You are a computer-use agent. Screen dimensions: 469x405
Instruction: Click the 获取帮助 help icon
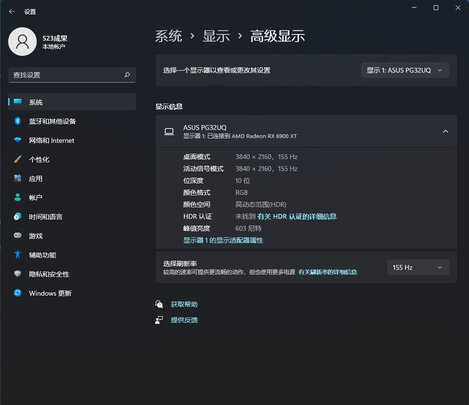(x=159, y=304)
